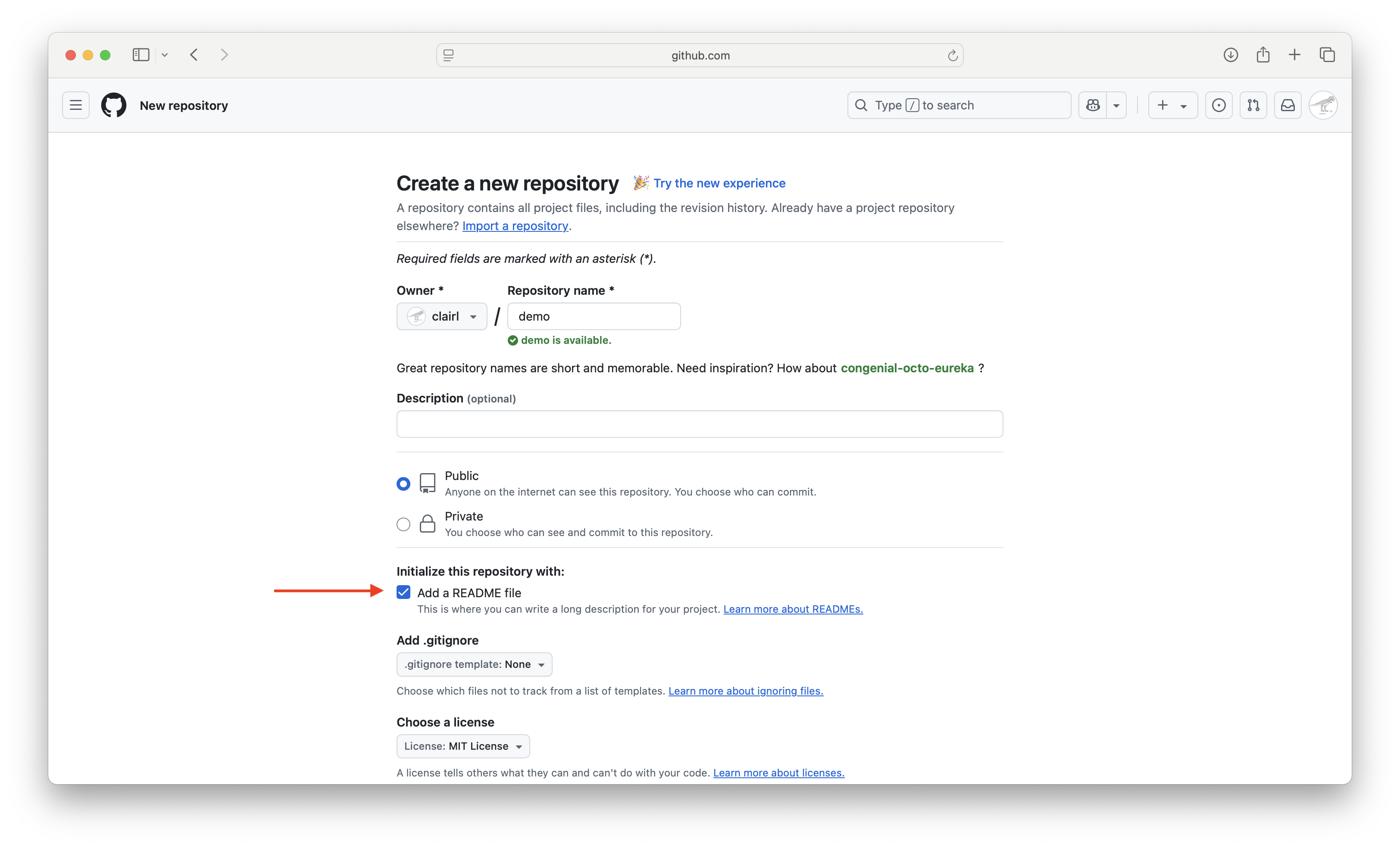Click Try the new experience link
The height and width of the screenshot is (848, 1400).
click(719, 184)
